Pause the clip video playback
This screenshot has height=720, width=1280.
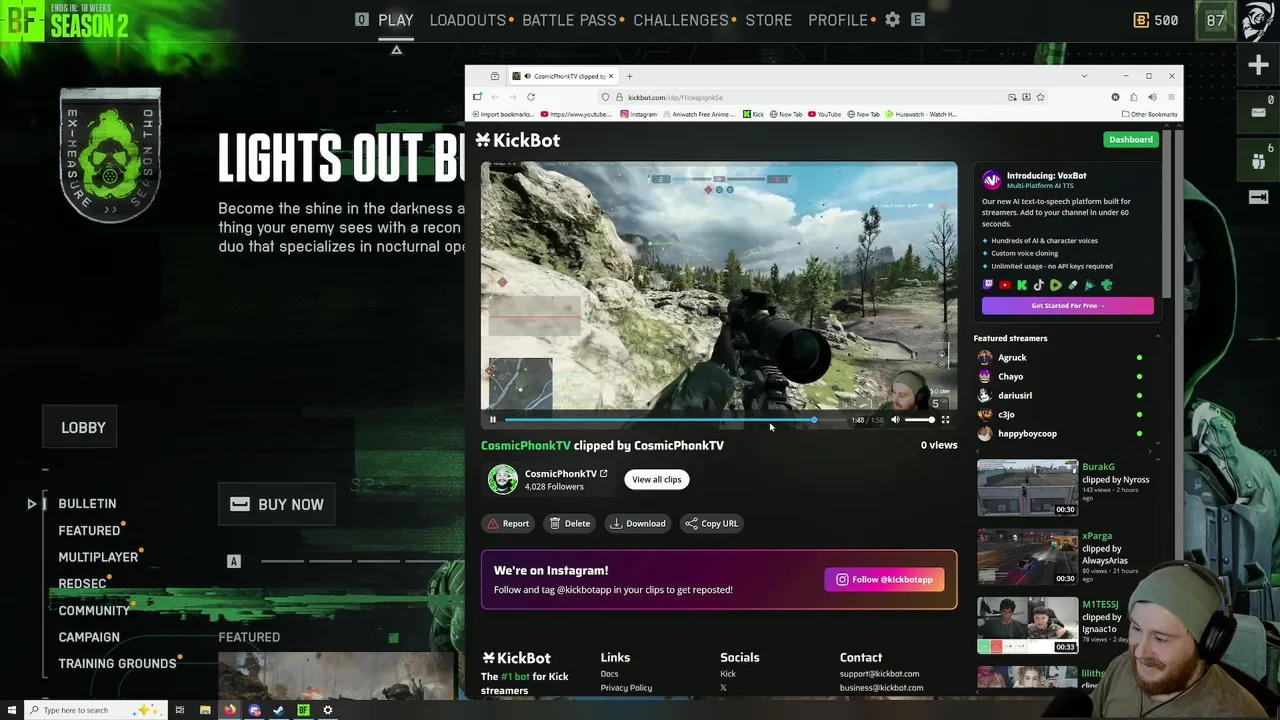click(492, 420)
